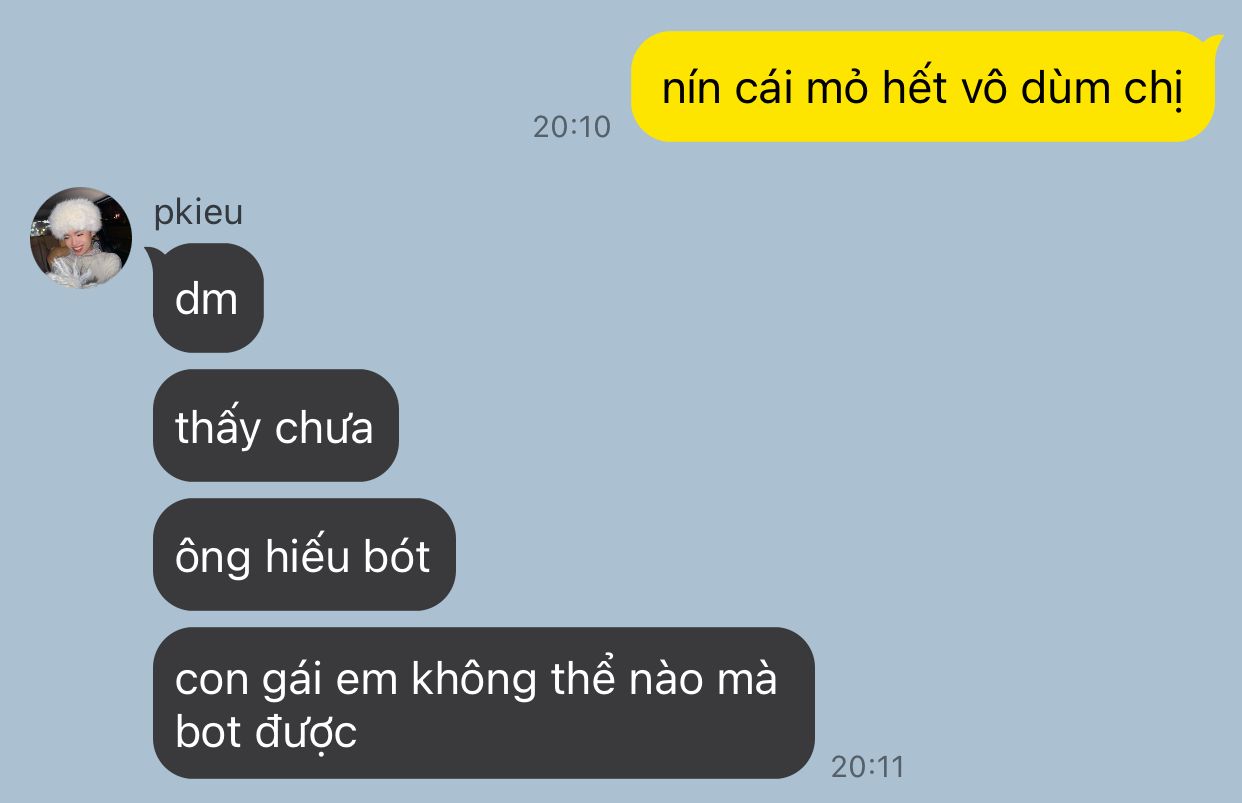
Task: Open pkieu's profile picture avatar
Action: pos(81,238)
